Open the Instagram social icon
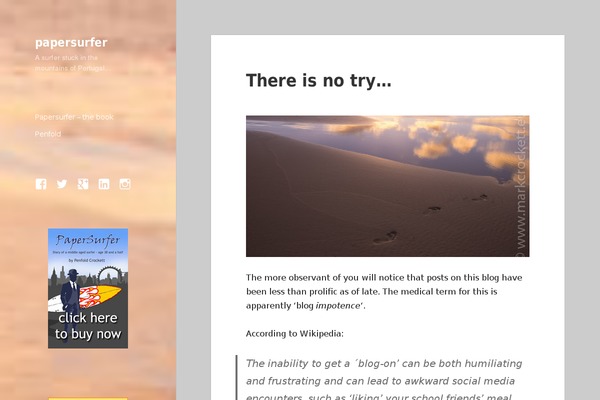600x400 pixels. pos(125,184)
